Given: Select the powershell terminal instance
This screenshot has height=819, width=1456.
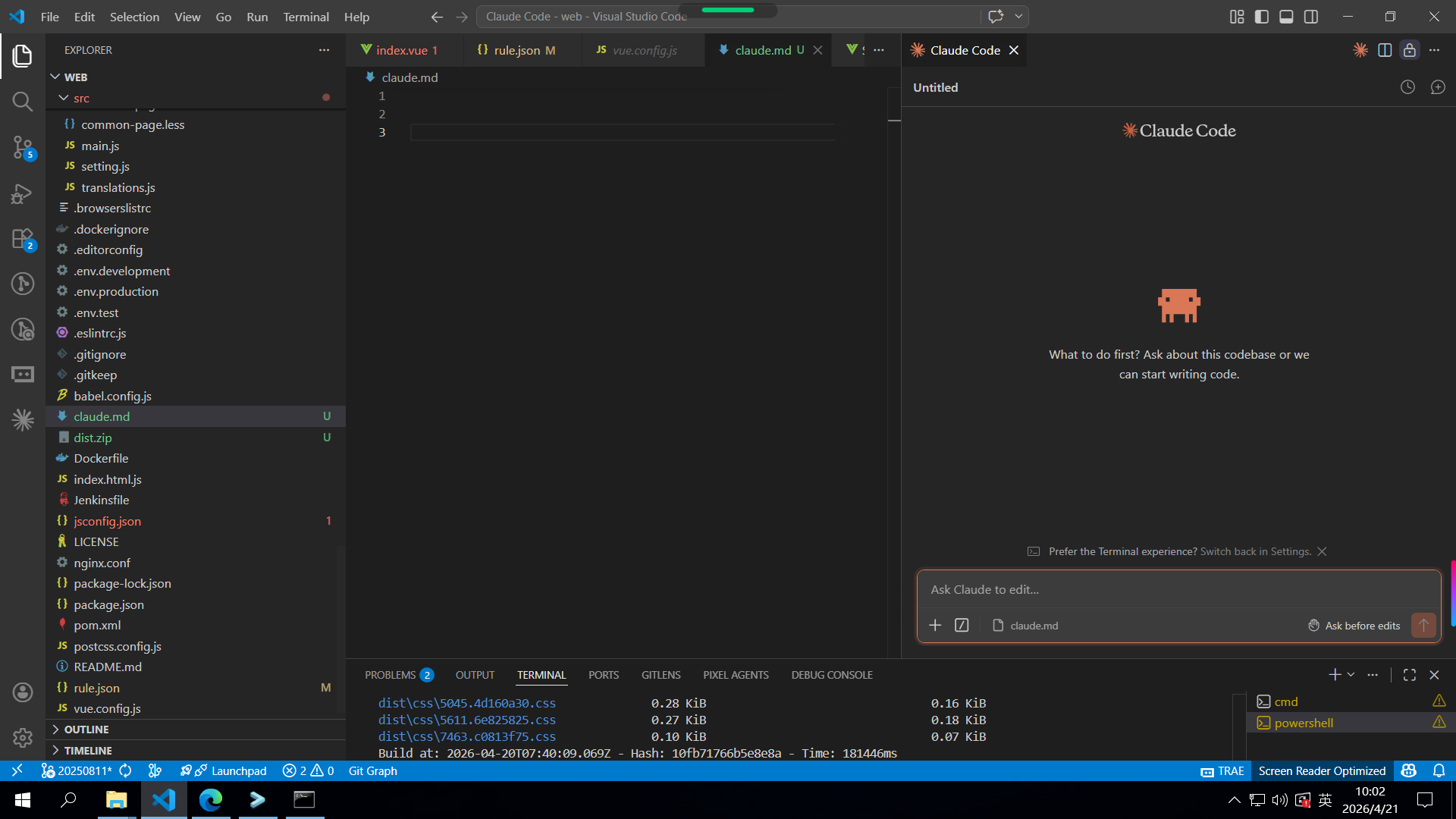Looking at the screenshot, I should tap(1350, 723).
